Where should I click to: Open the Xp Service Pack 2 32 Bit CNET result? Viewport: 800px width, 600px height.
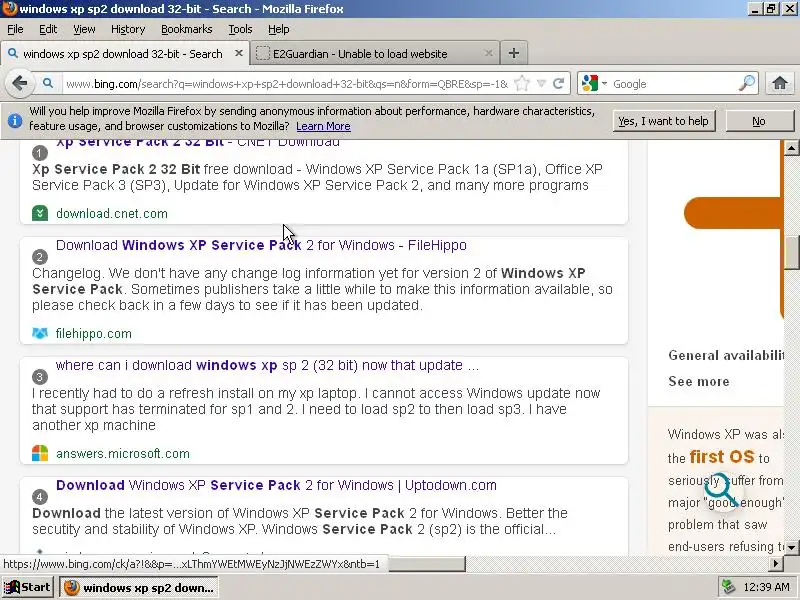198,142
